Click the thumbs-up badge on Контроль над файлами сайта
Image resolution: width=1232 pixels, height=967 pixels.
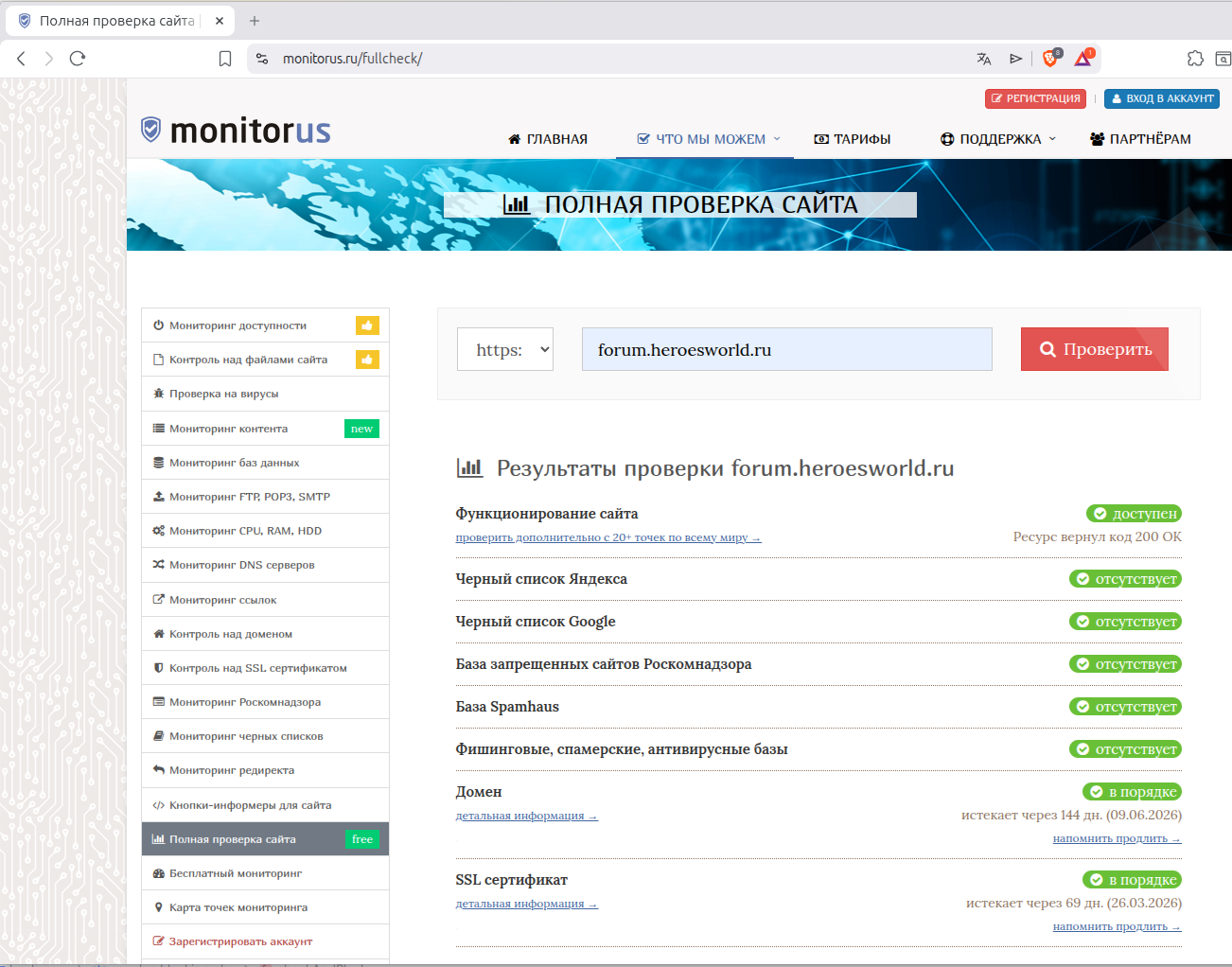(x=367, y=360)
